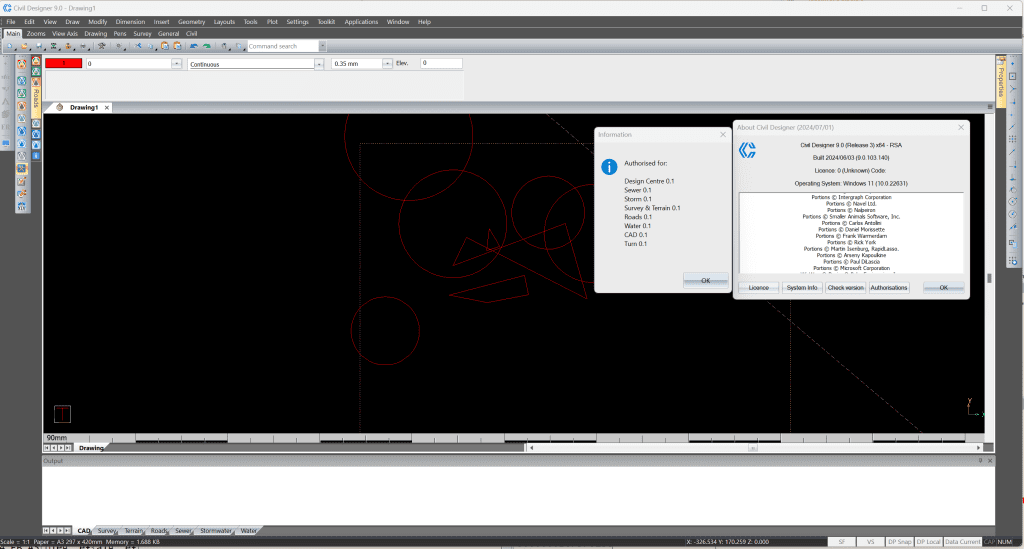Click the Elev. input field

441,64
